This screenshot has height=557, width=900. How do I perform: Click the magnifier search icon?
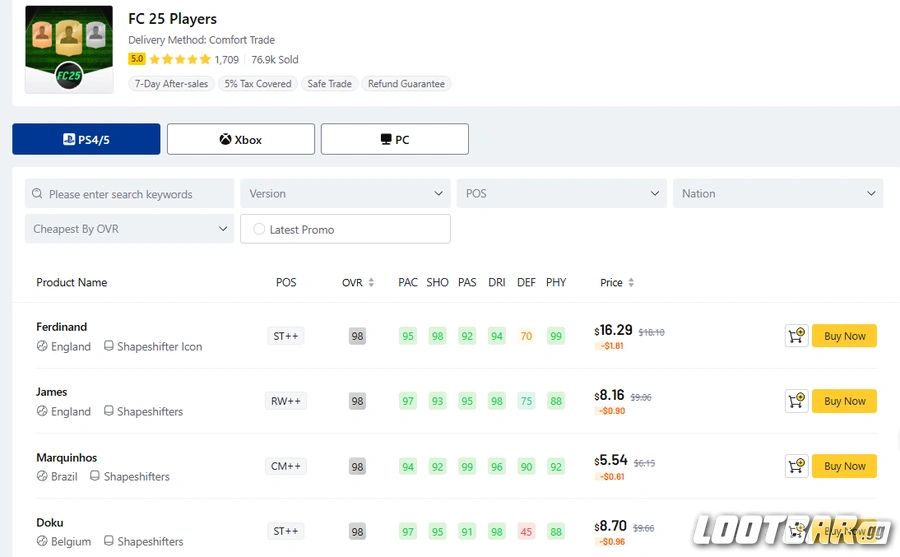tap(38, 194)
